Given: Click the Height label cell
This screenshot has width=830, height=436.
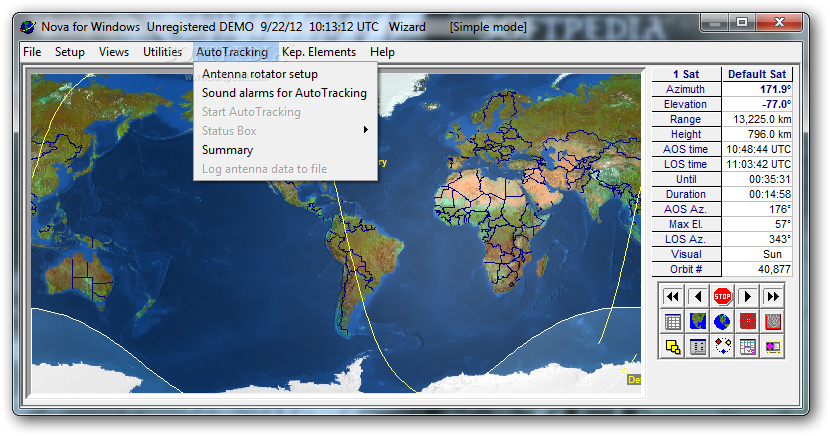Looking at the screenshot, I should pos(686,134).
